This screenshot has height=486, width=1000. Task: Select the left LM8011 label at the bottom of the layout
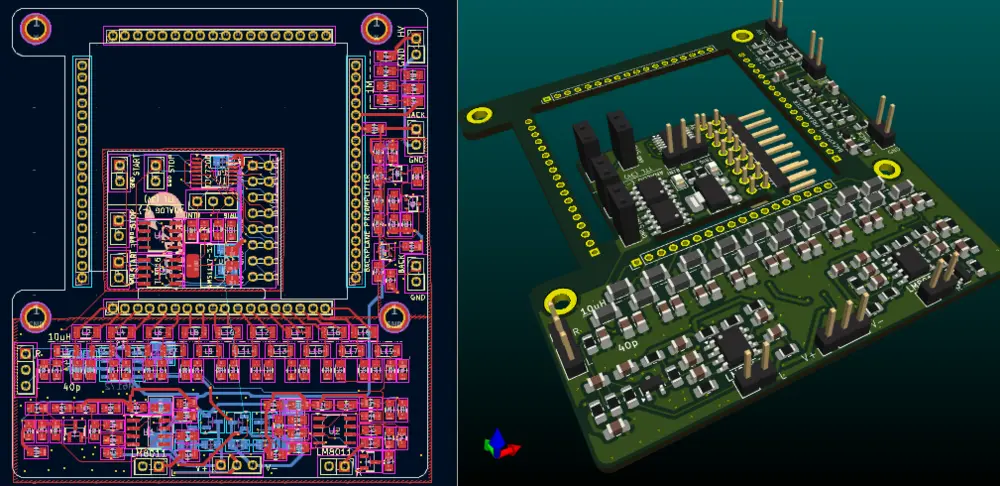150,452
